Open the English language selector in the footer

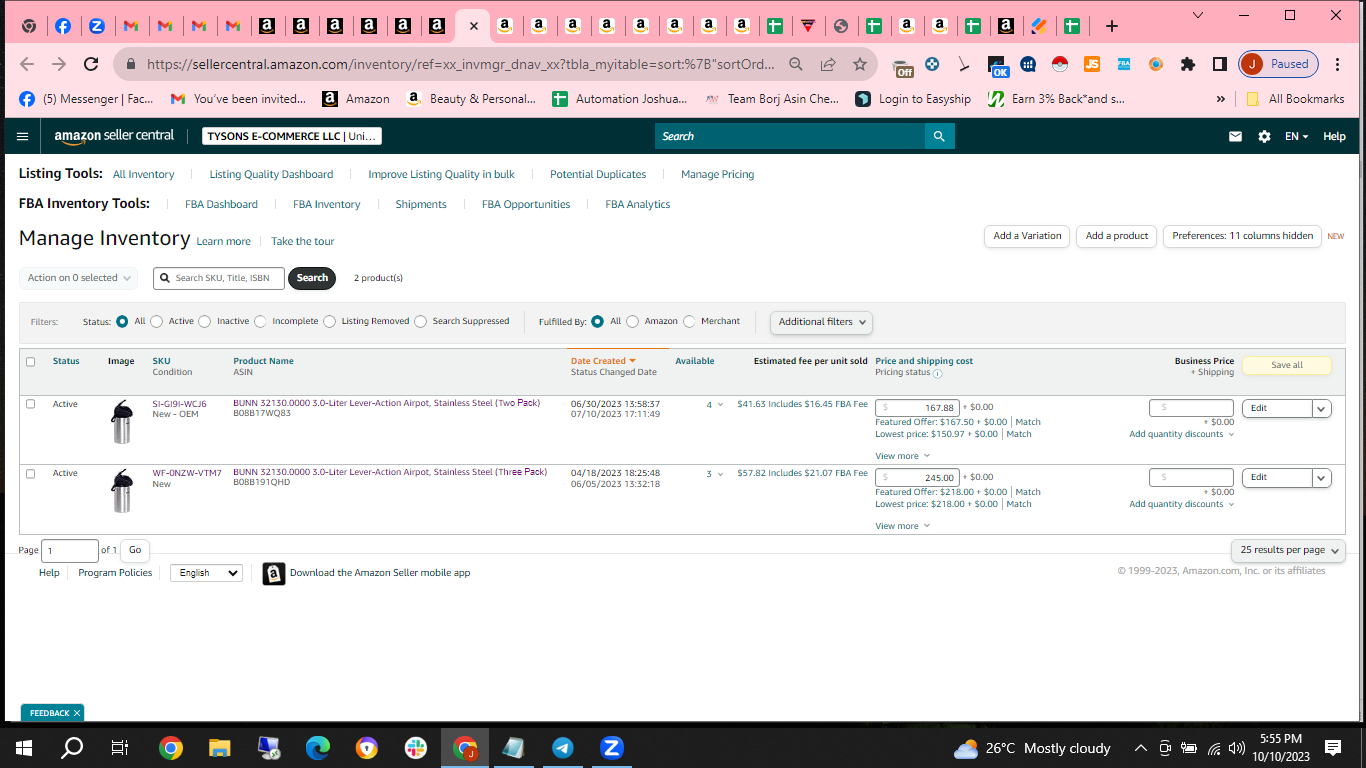pos(206,573)
